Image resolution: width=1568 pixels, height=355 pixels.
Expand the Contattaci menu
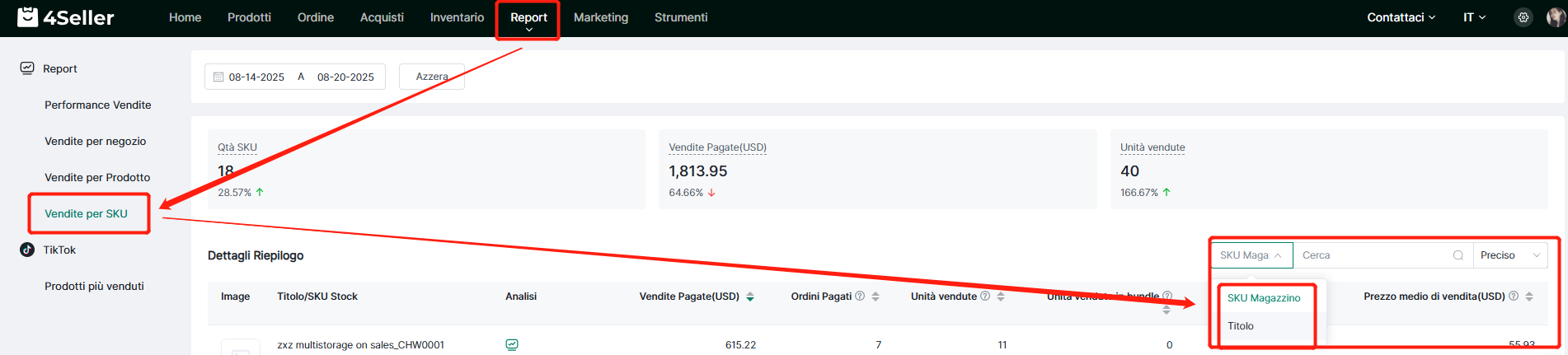(1401, 17)
